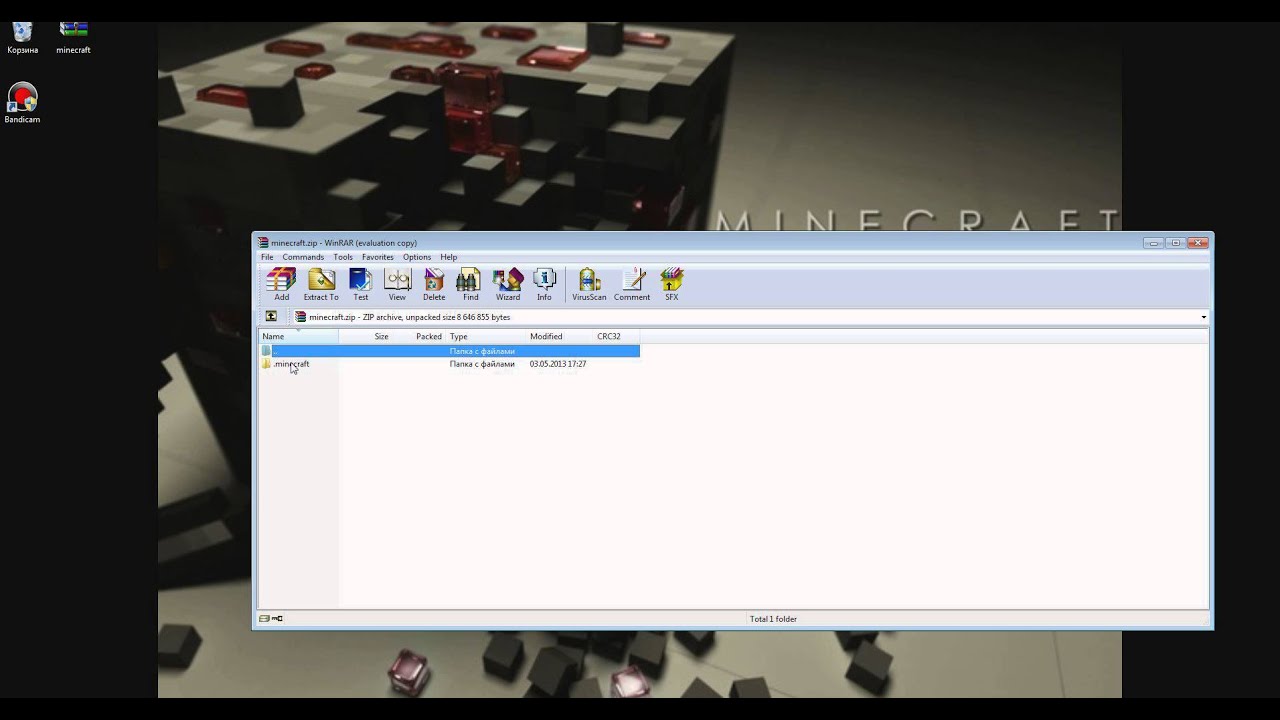Viewport: 1280px width, 720px height.
Task: Run the Test archive tool
Action: [x=360, y=284]
